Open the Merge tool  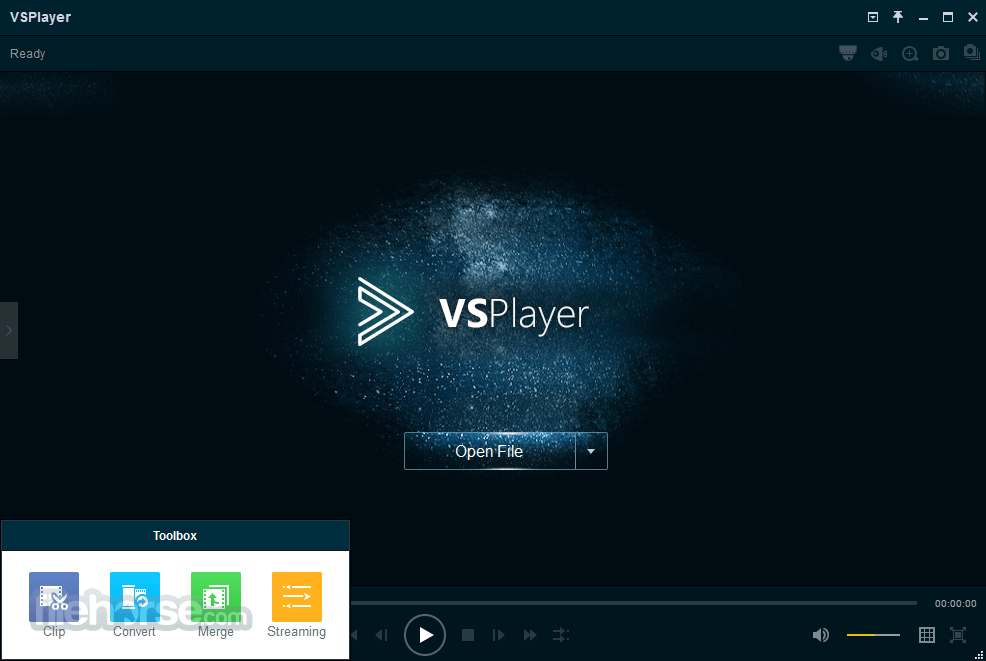pyautogui.click(x=216, y=597)
